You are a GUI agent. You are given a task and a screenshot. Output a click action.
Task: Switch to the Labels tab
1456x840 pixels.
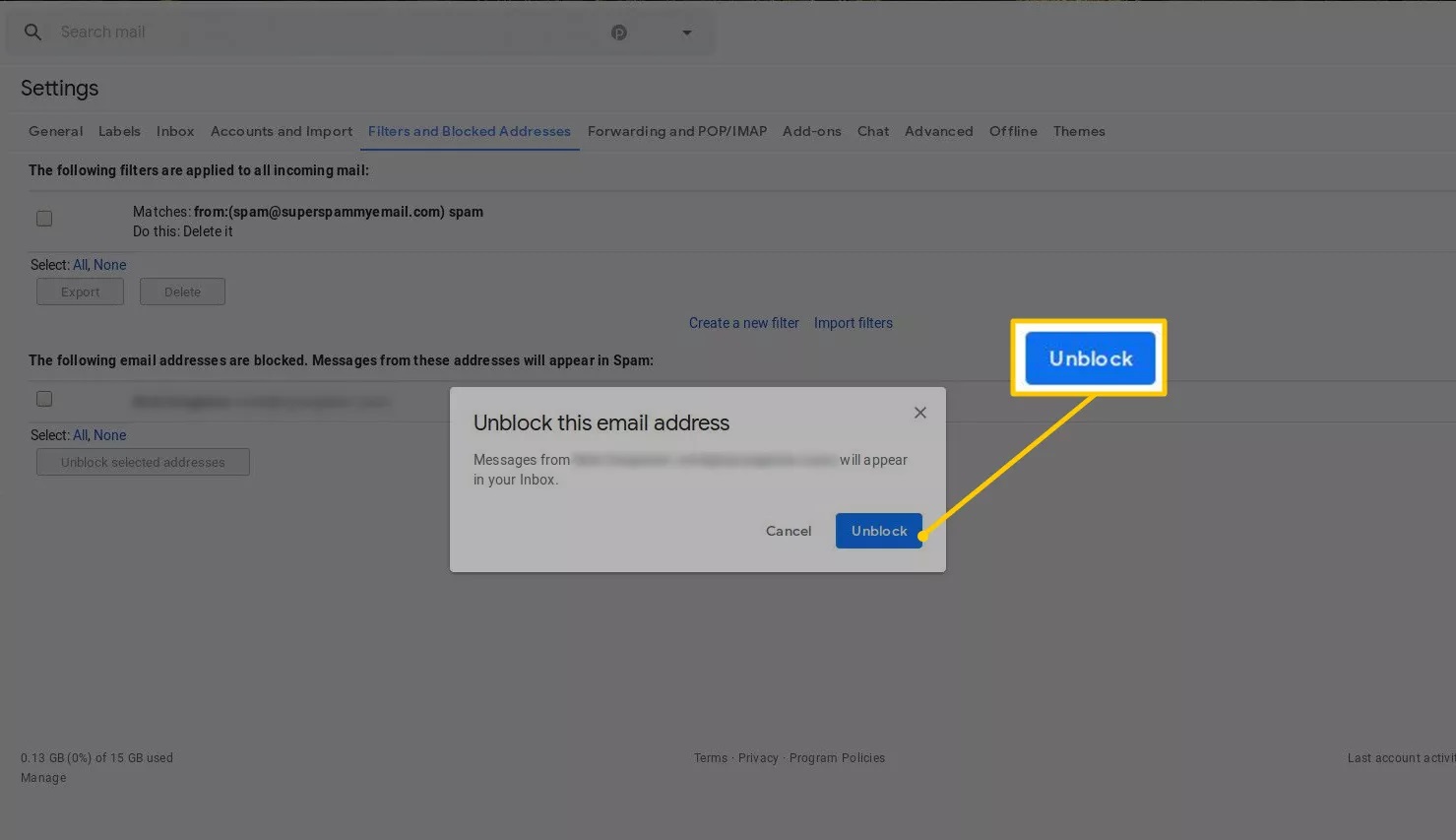point(119,131)
